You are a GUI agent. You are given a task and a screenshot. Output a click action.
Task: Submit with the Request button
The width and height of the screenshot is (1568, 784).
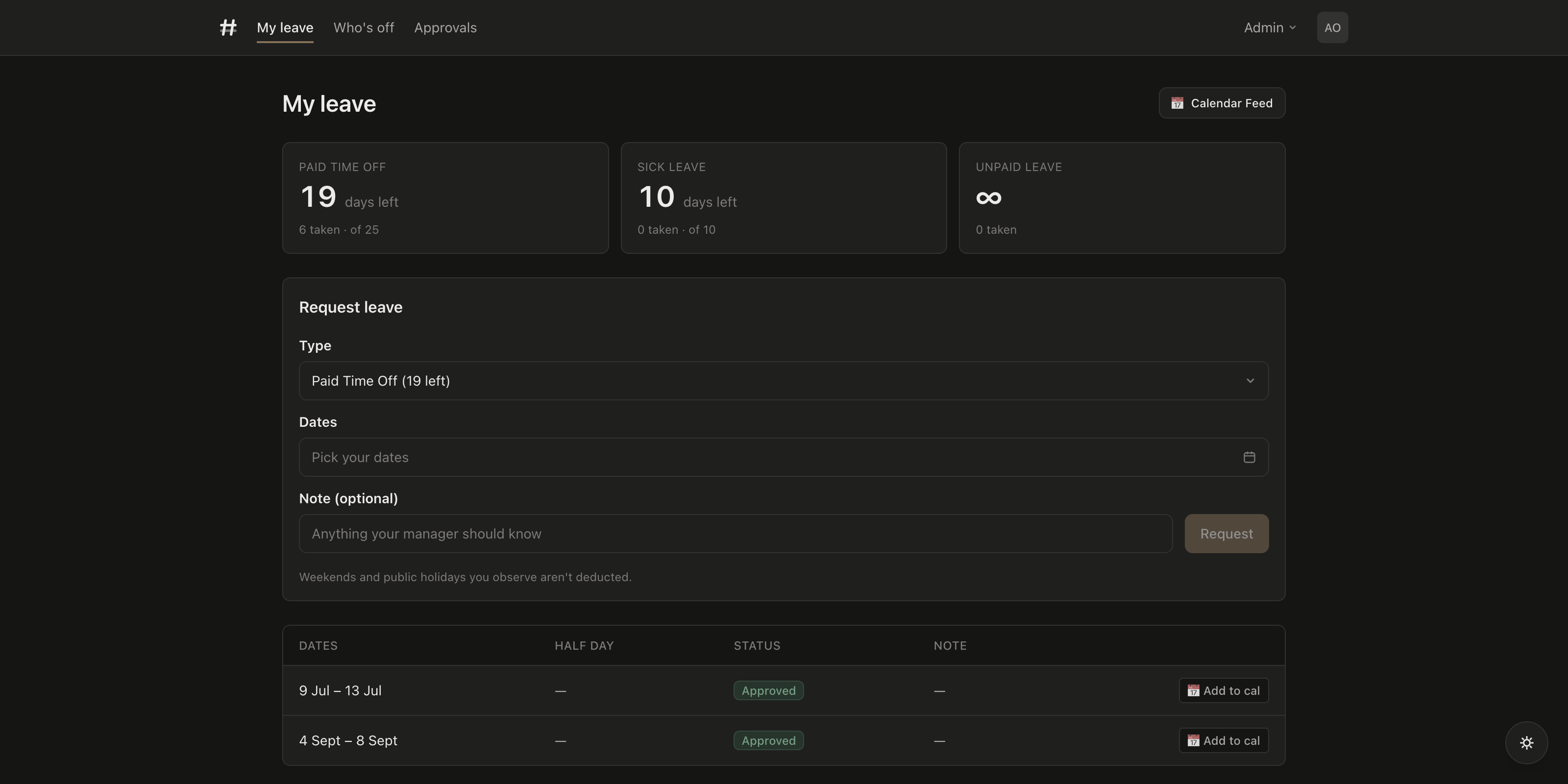(1226, 534)
